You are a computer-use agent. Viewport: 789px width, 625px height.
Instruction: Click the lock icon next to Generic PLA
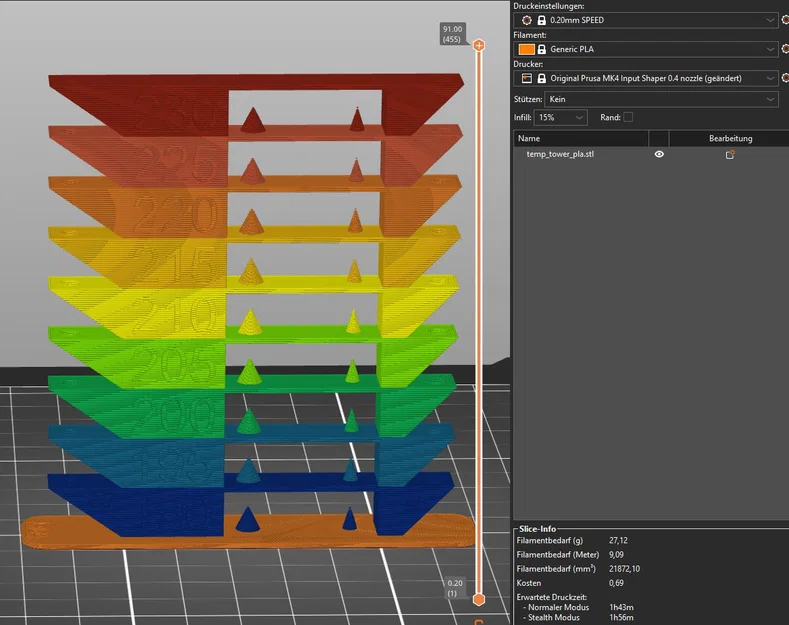point(541,49)
